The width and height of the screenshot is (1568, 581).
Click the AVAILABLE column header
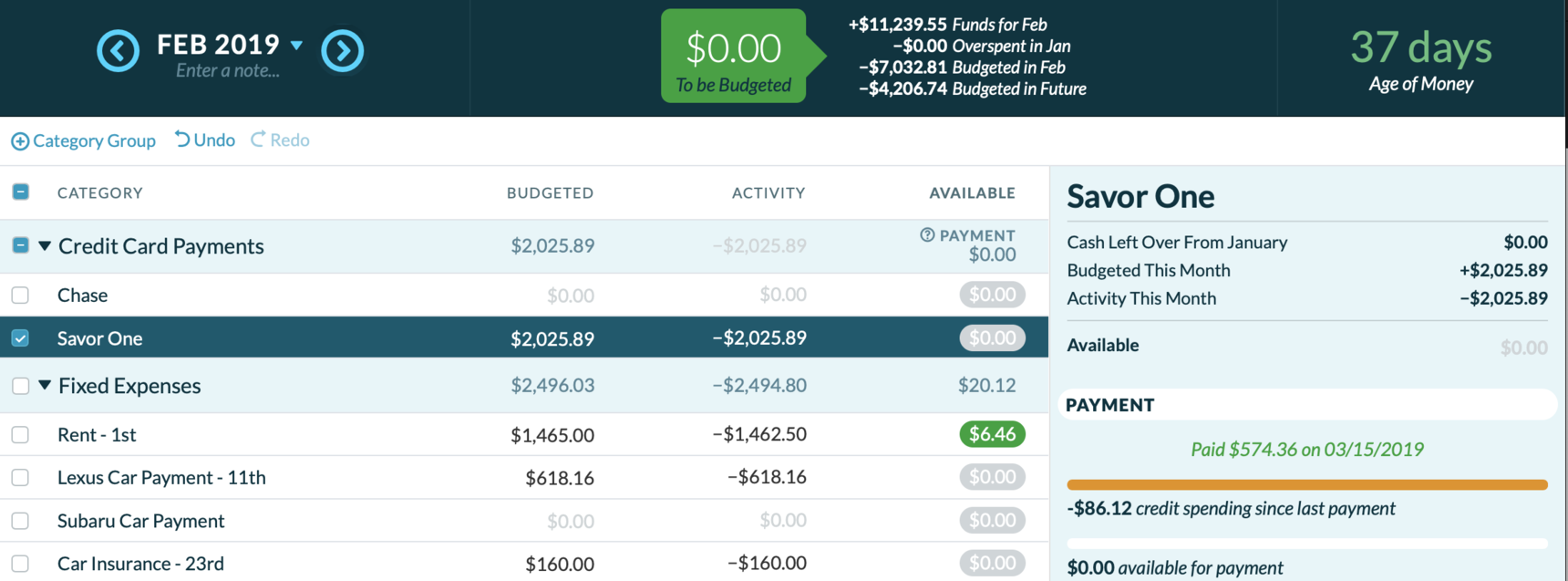972,192
